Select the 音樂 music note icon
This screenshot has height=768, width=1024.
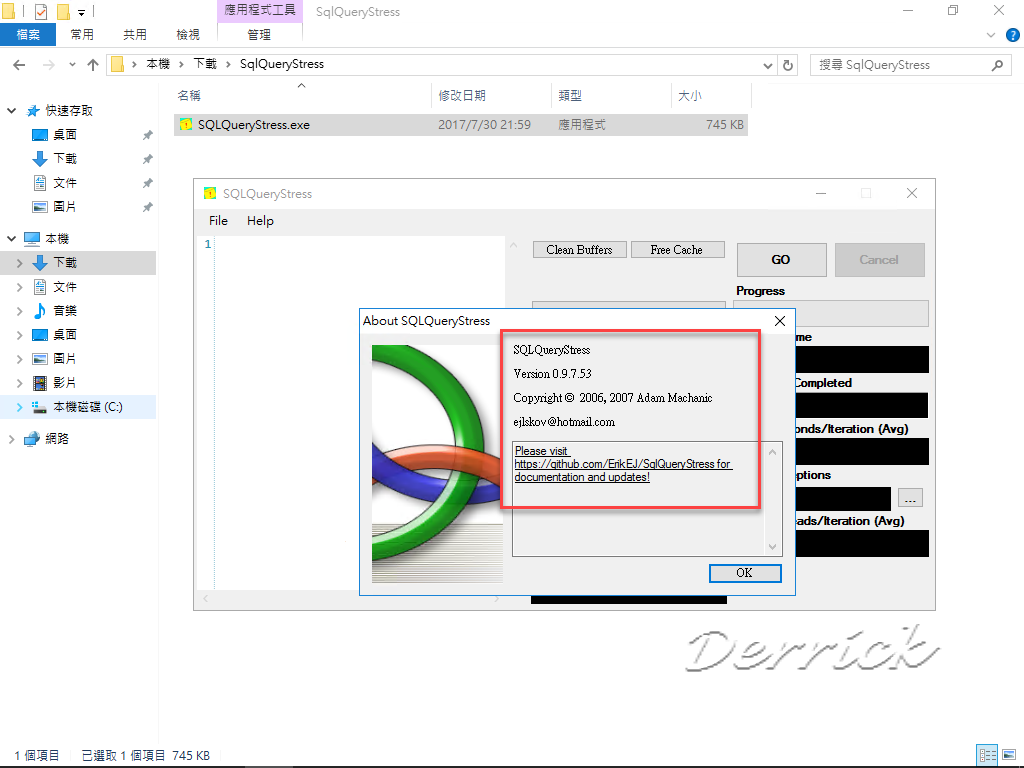click(x=40, y=311)
